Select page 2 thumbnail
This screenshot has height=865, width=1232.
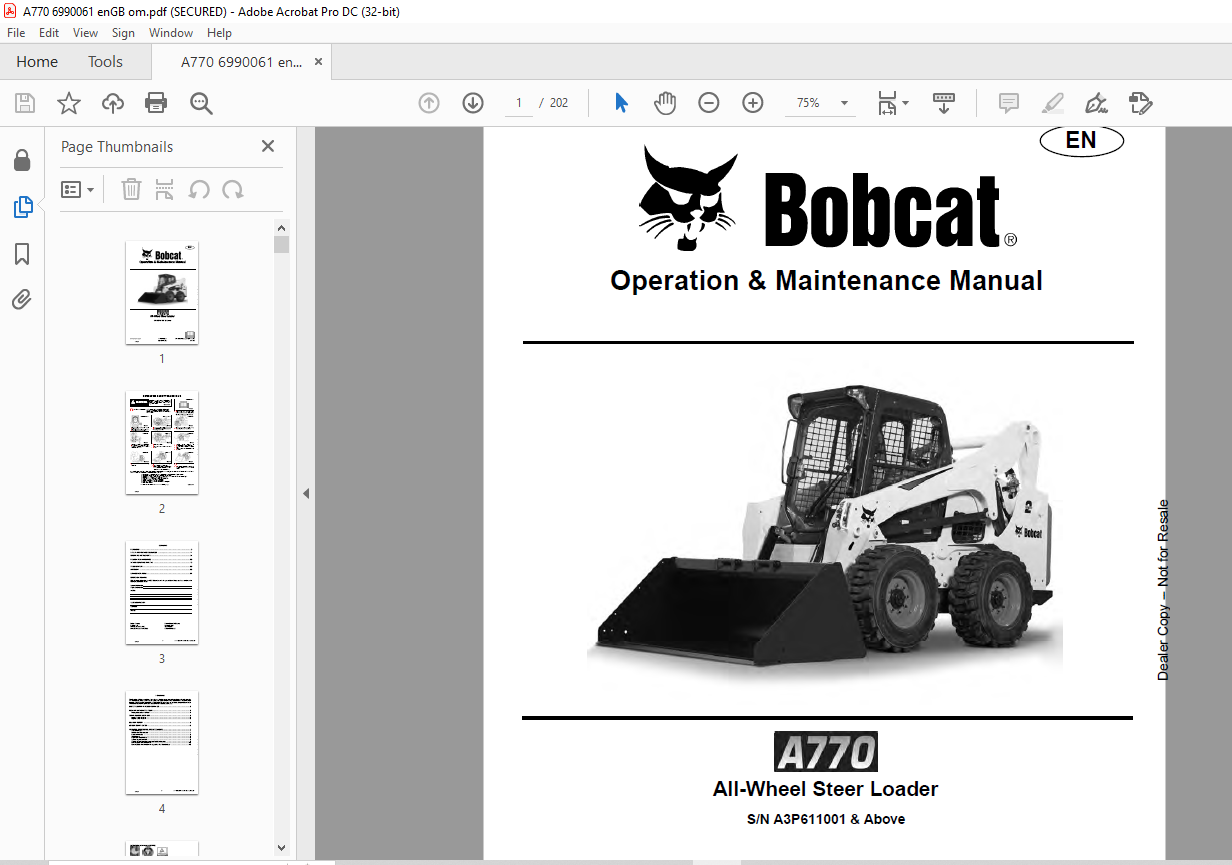coord(162,442)
